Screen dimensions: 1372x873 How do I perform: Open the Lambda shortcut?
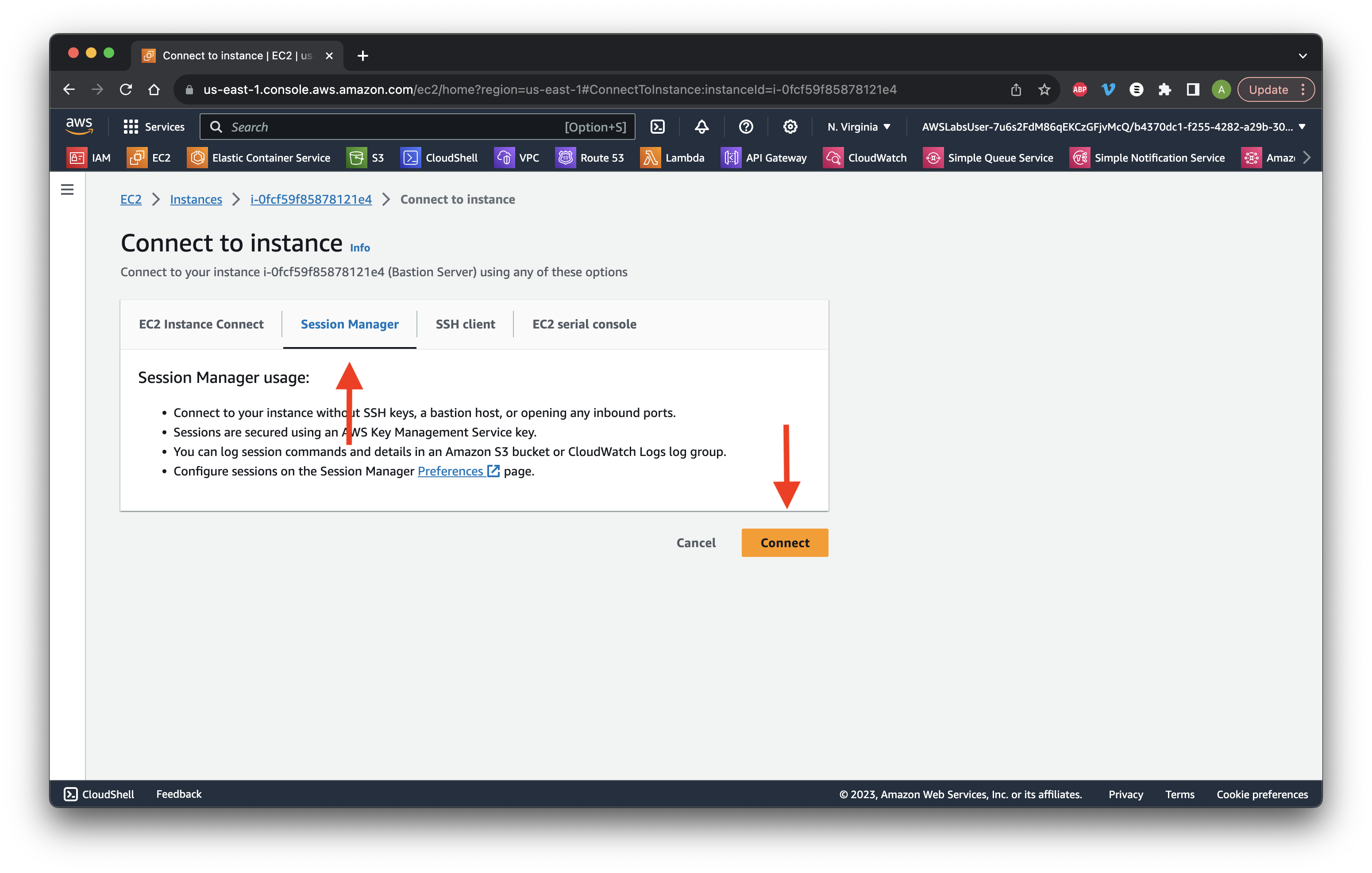pyautogui.click(x=672, y=158)
